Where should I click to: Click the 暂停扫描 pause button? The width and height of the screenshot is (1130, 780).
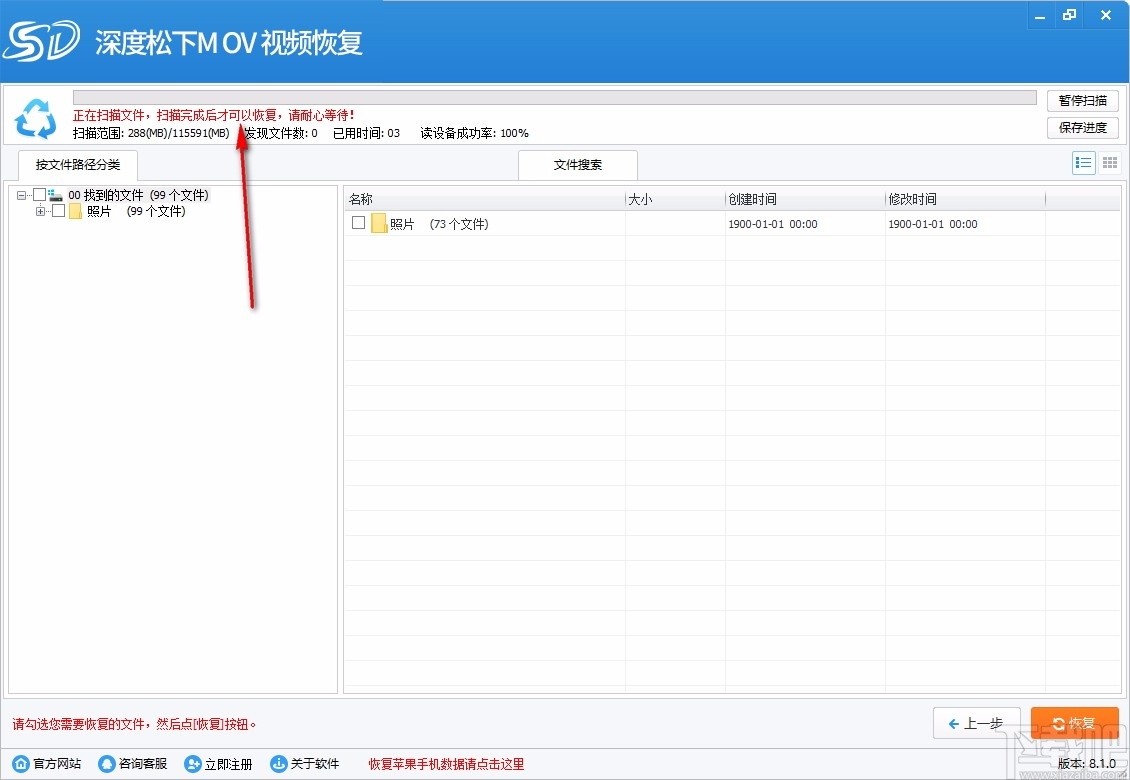(x=1082, y=100)
